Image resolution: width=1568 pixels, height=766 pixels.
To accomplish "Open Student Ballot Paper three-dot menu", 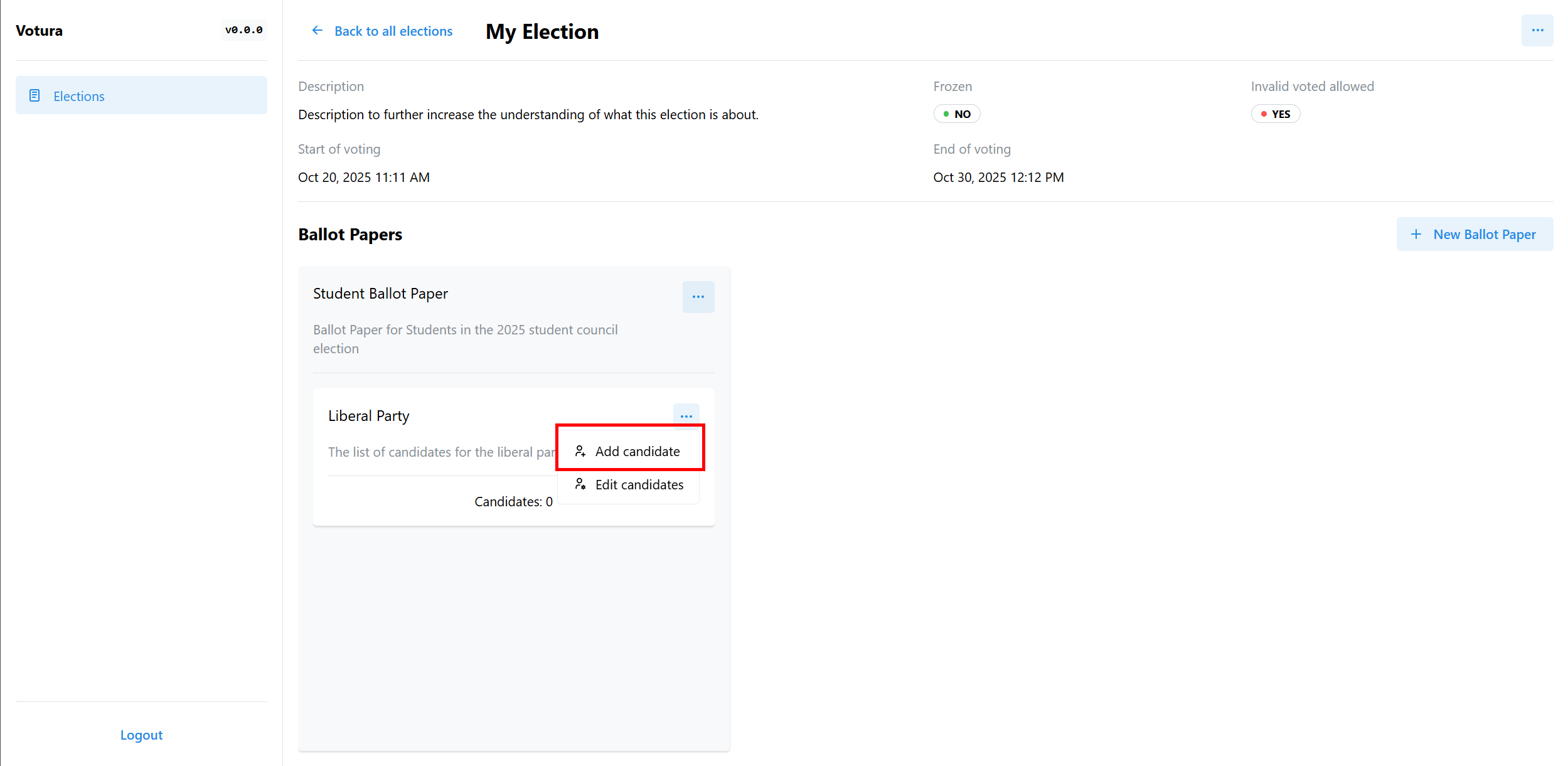I will pos(698,297).
